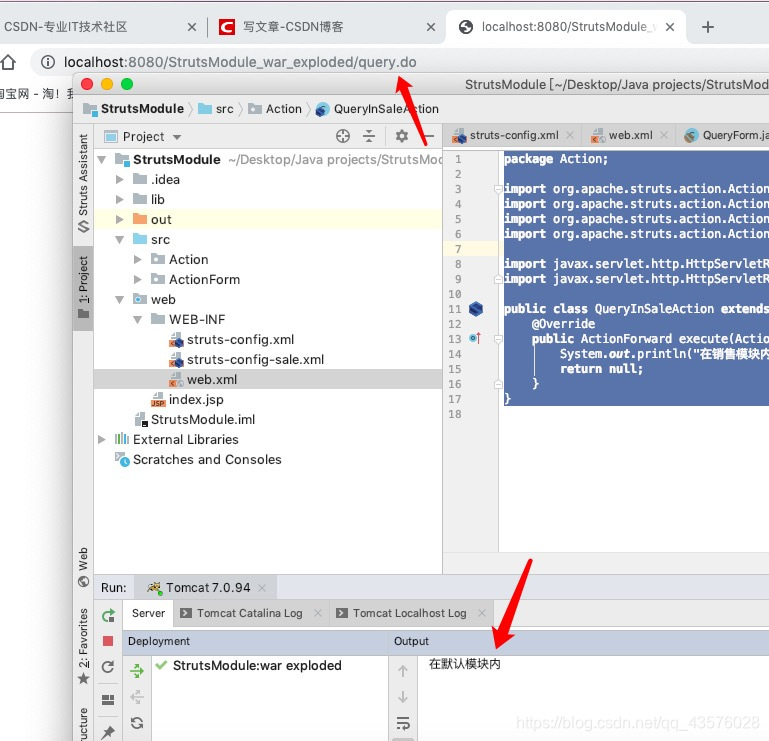Collapse the web folder
This screenshot has height=741, width=769.
coord(120,300)
